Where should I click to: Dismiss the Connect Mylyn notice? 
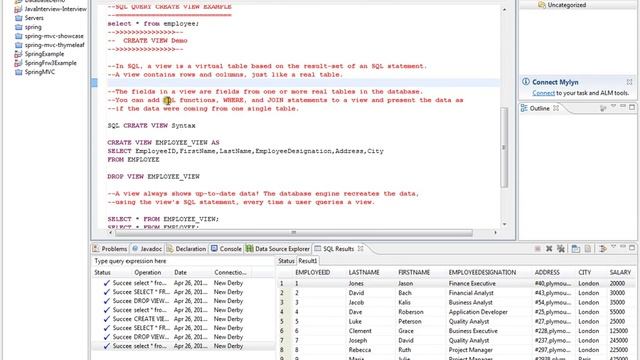[629, 82]
